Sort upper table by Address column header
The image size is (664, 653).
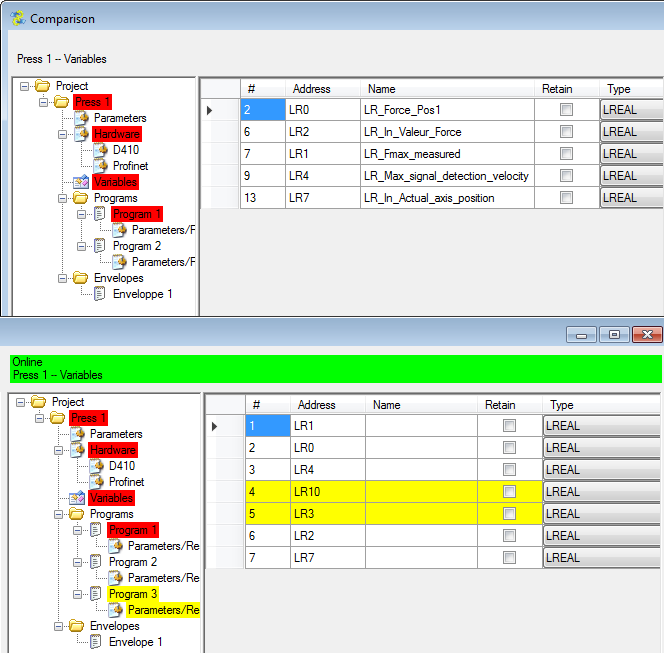click(x=323, y=89)
